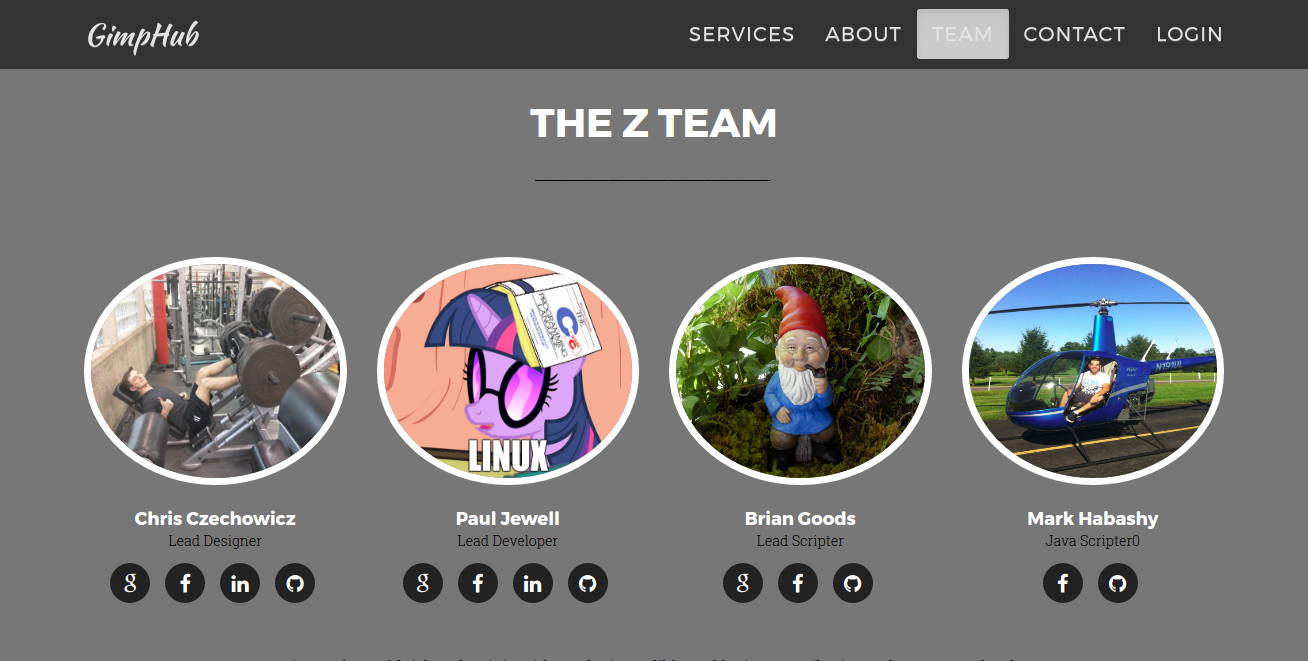Go to the Services nav item
Screen dimensions: 1308x661
[x=742, y=34]
